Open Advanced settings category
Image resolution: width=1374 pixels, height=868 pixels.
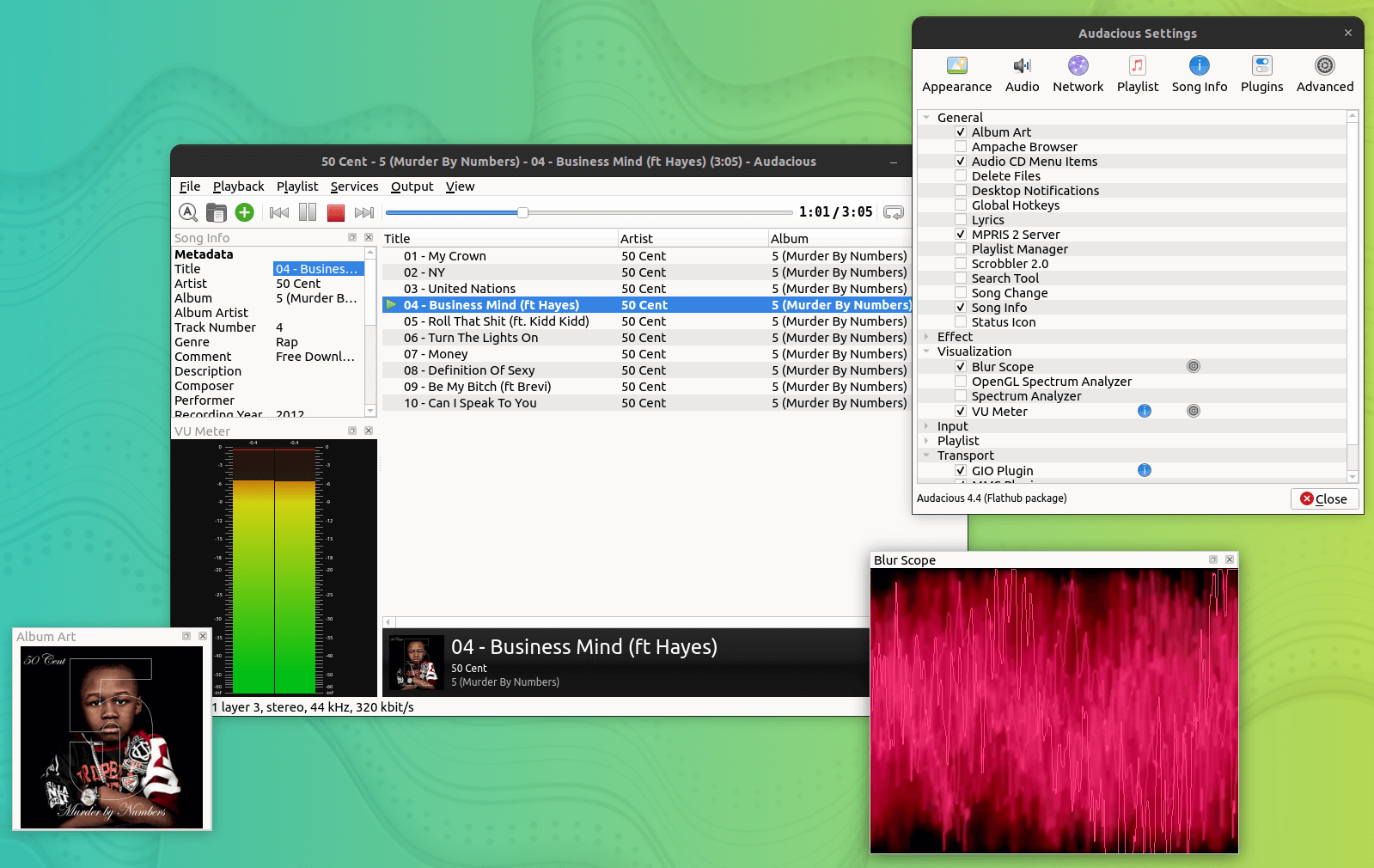1325,75
